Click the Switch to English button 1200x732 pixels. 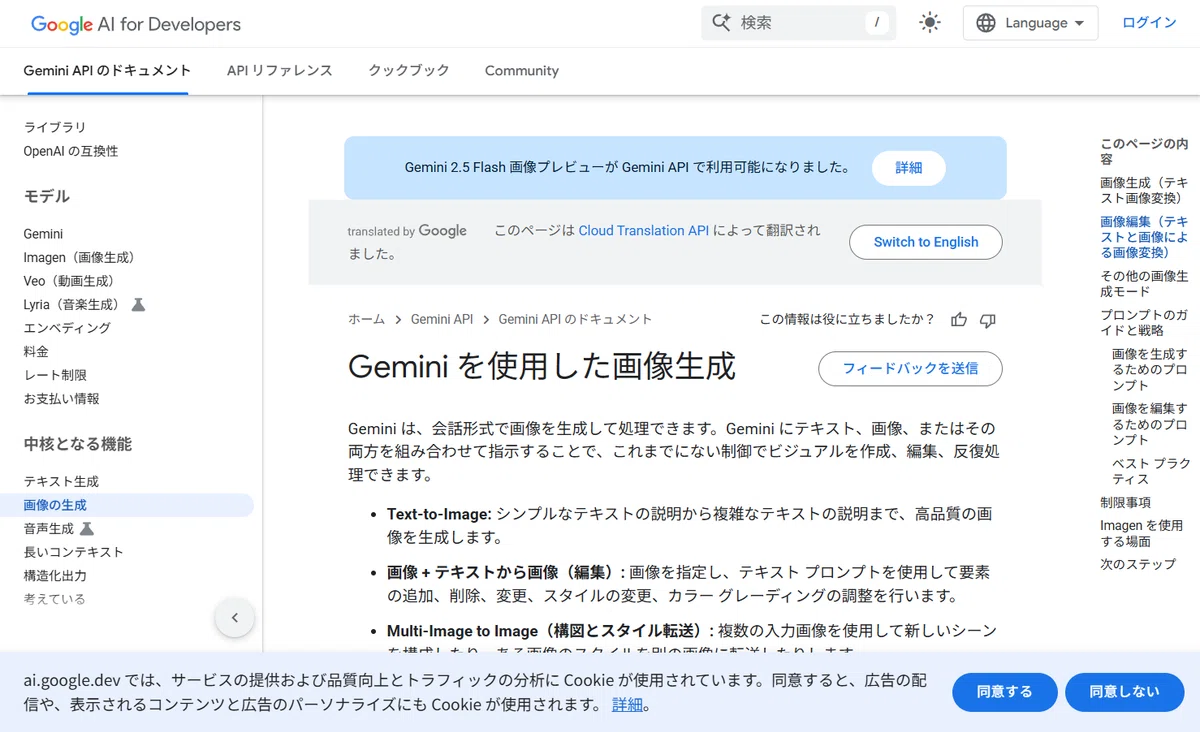coord(926,242)
